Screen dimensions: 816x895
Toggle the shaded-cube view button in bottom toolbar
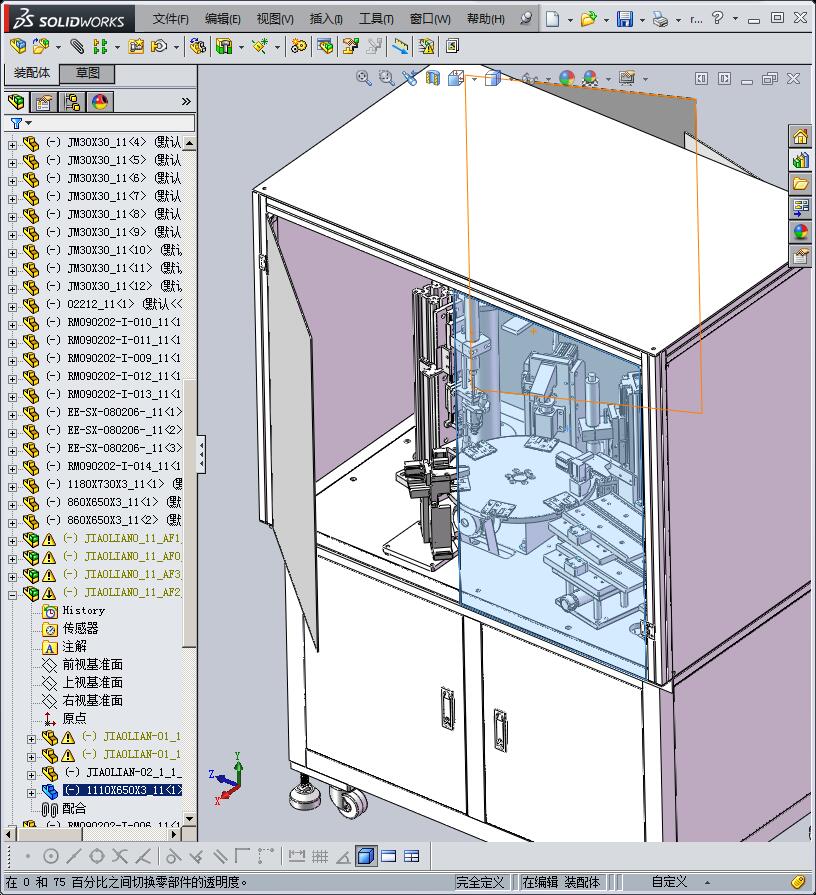click(366, 856)
